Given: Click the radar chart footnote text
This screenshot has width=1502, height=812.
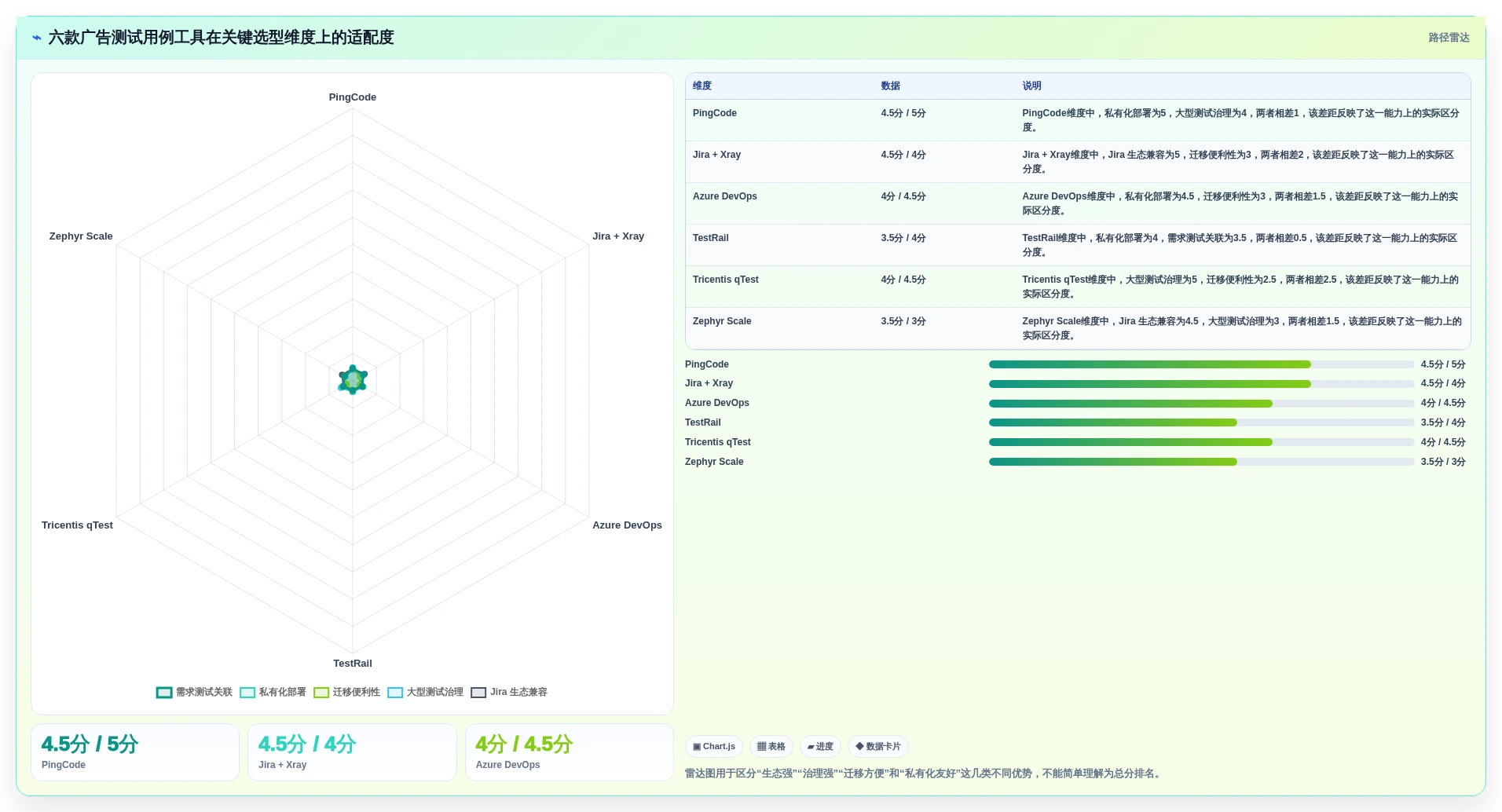Looking at the screenshot, I should 924,774.
